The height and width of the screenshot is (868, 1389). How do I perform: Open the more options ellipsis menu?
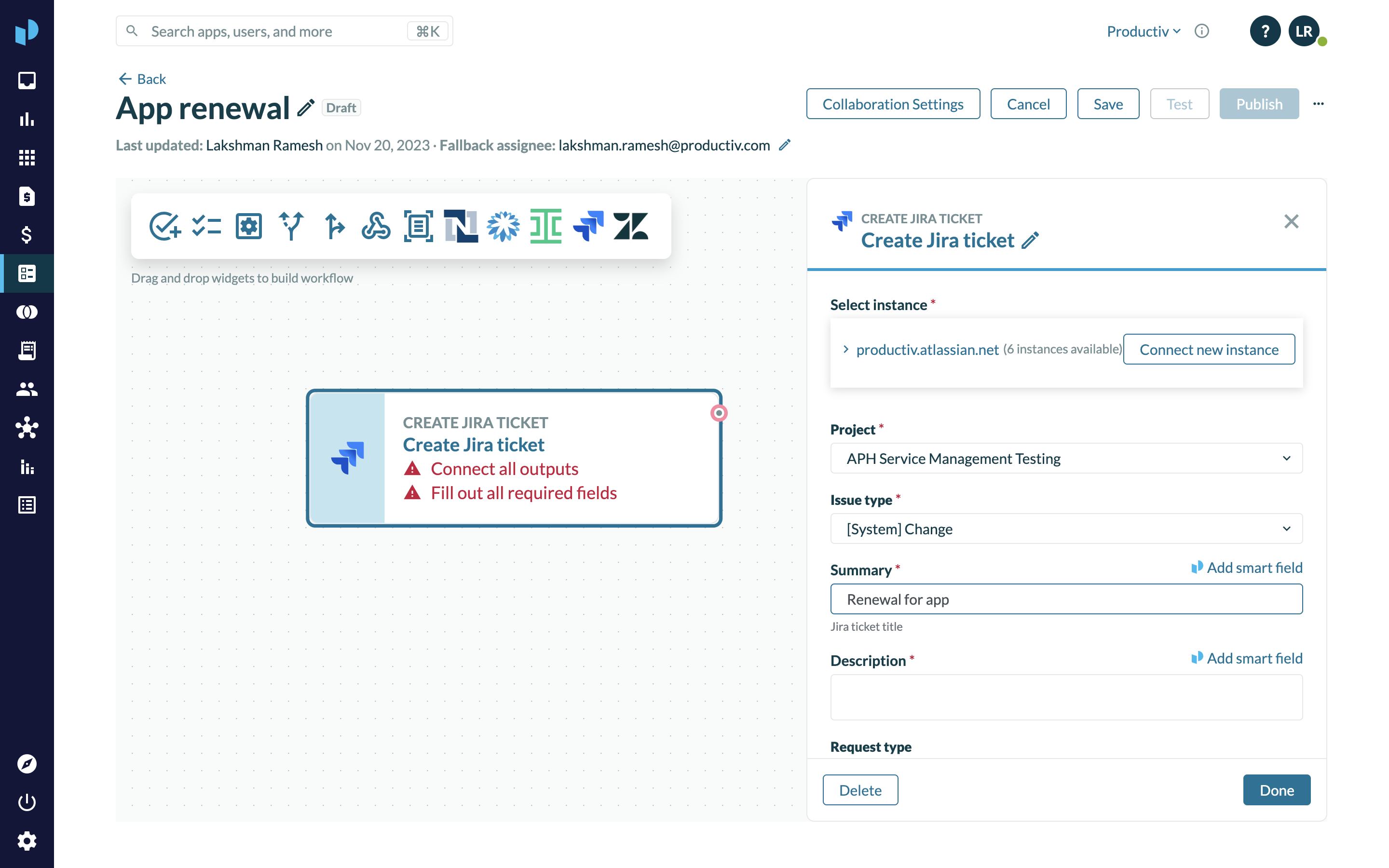[1319, 104]
